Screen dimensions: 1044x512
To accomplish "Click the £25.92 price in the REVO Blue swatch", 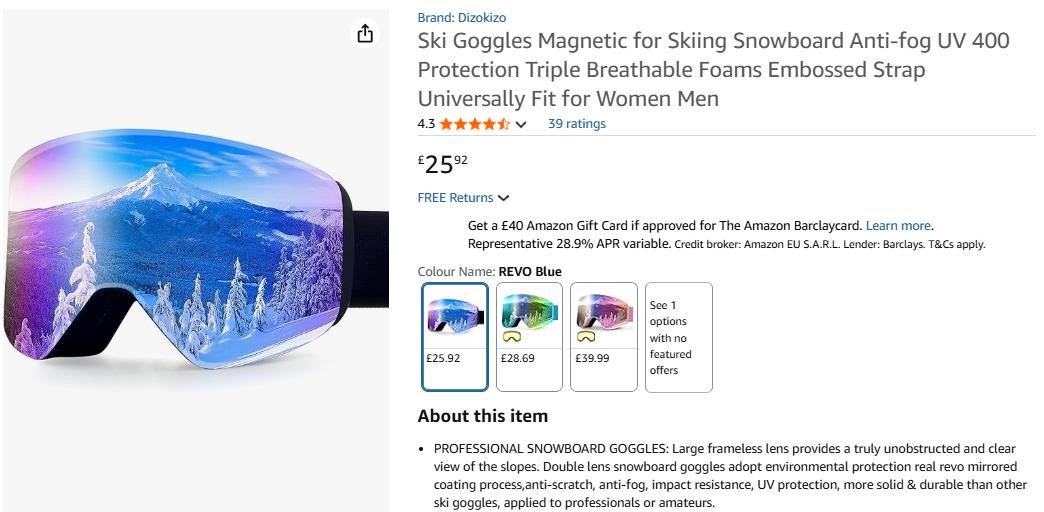I will pyautogui.click(x=443, y=358).
